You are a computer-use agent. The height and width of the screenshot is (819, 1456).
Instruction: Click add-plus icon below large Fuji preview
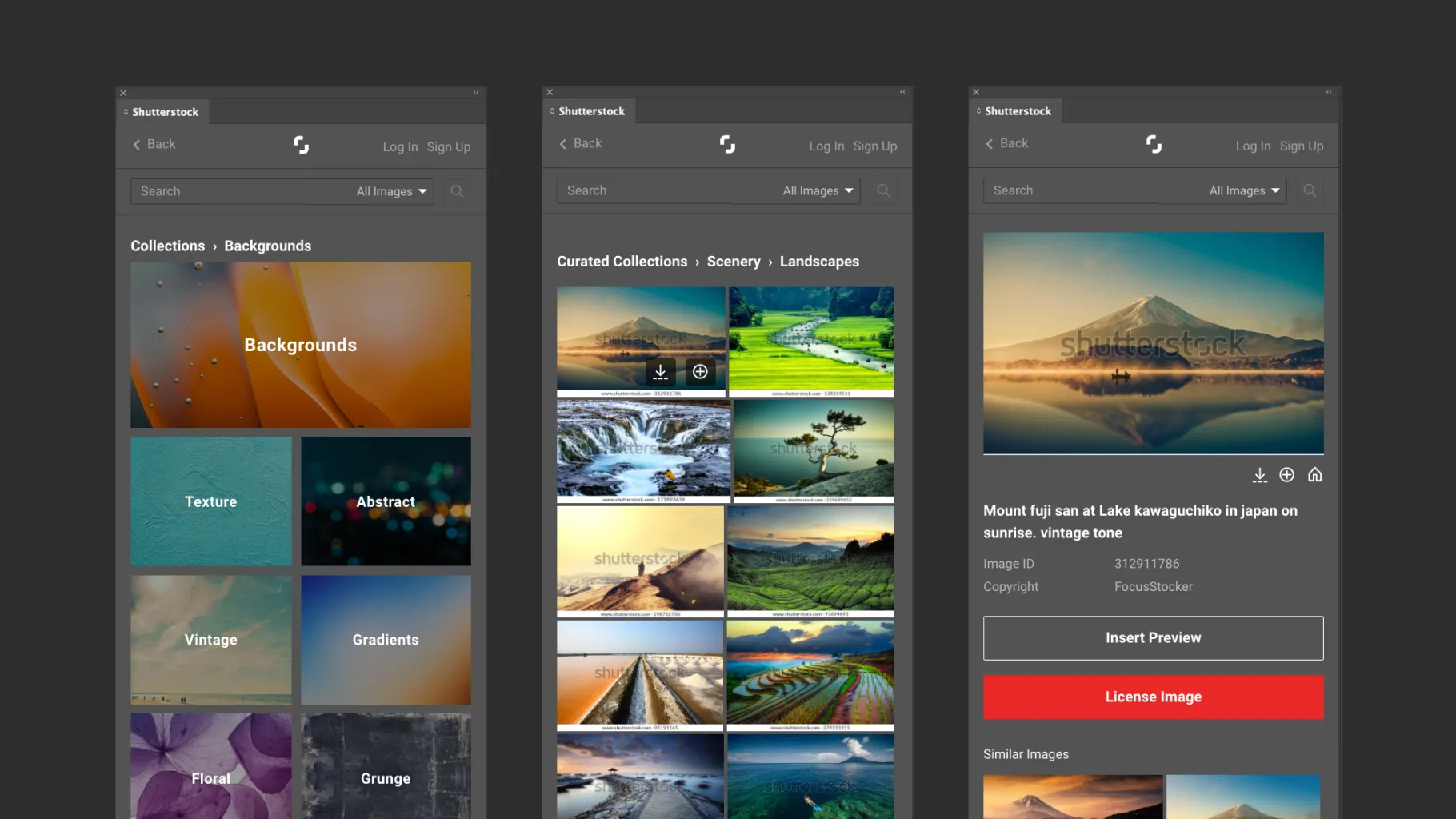1287,475
